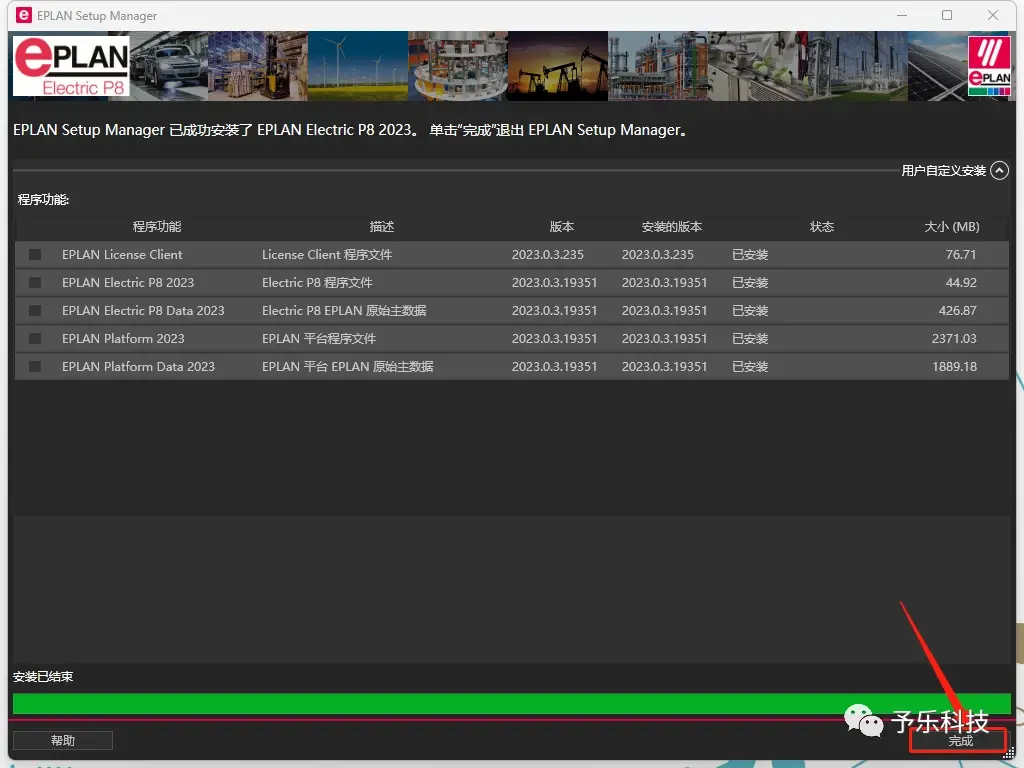Click the 76.71 size value
1024x768 pixels.
click(961, 255)
